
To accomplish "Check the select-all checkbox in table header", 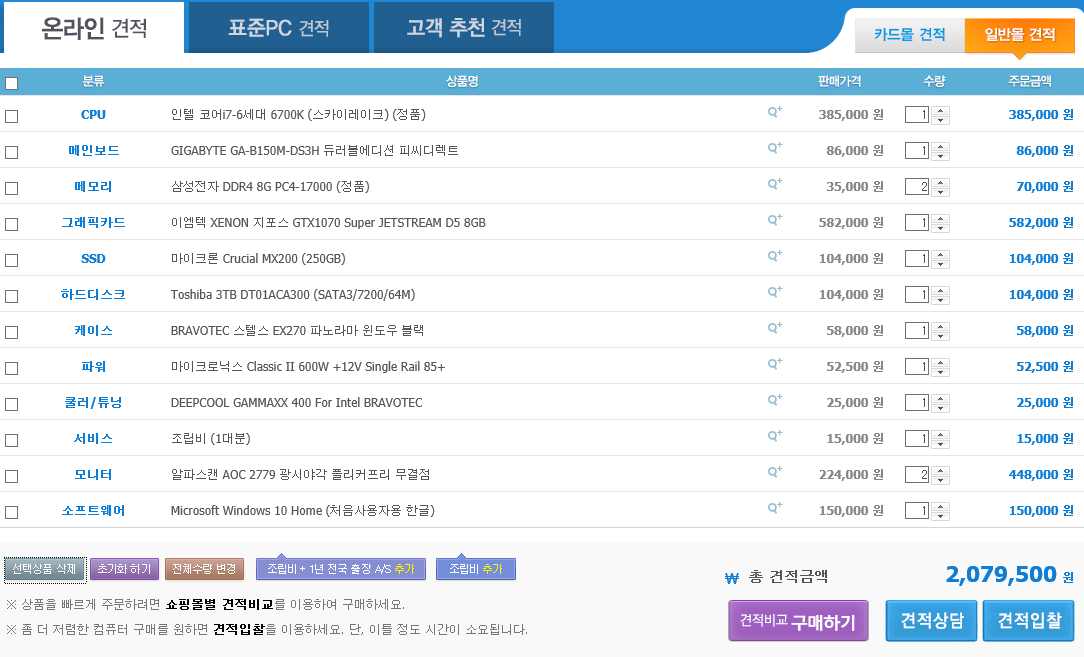I will click(11, 83).
